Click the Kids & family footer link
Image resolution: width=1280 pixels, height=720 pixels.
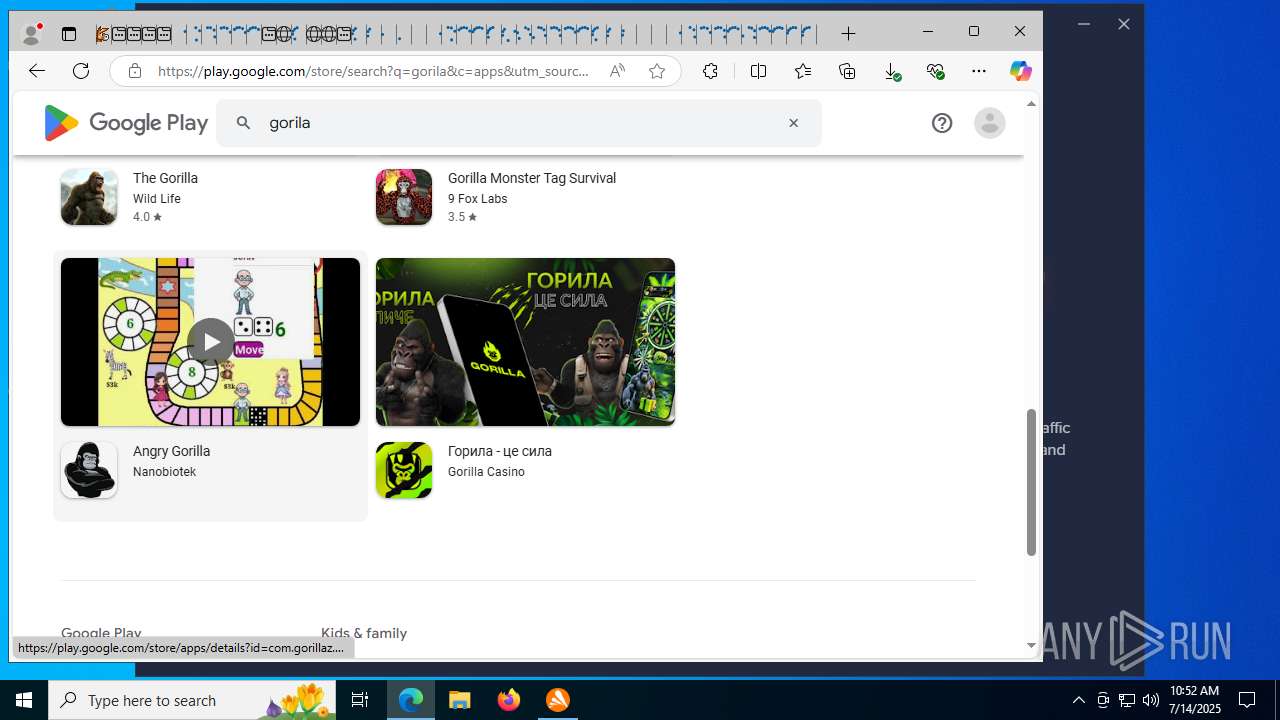(x=364, y=633)
